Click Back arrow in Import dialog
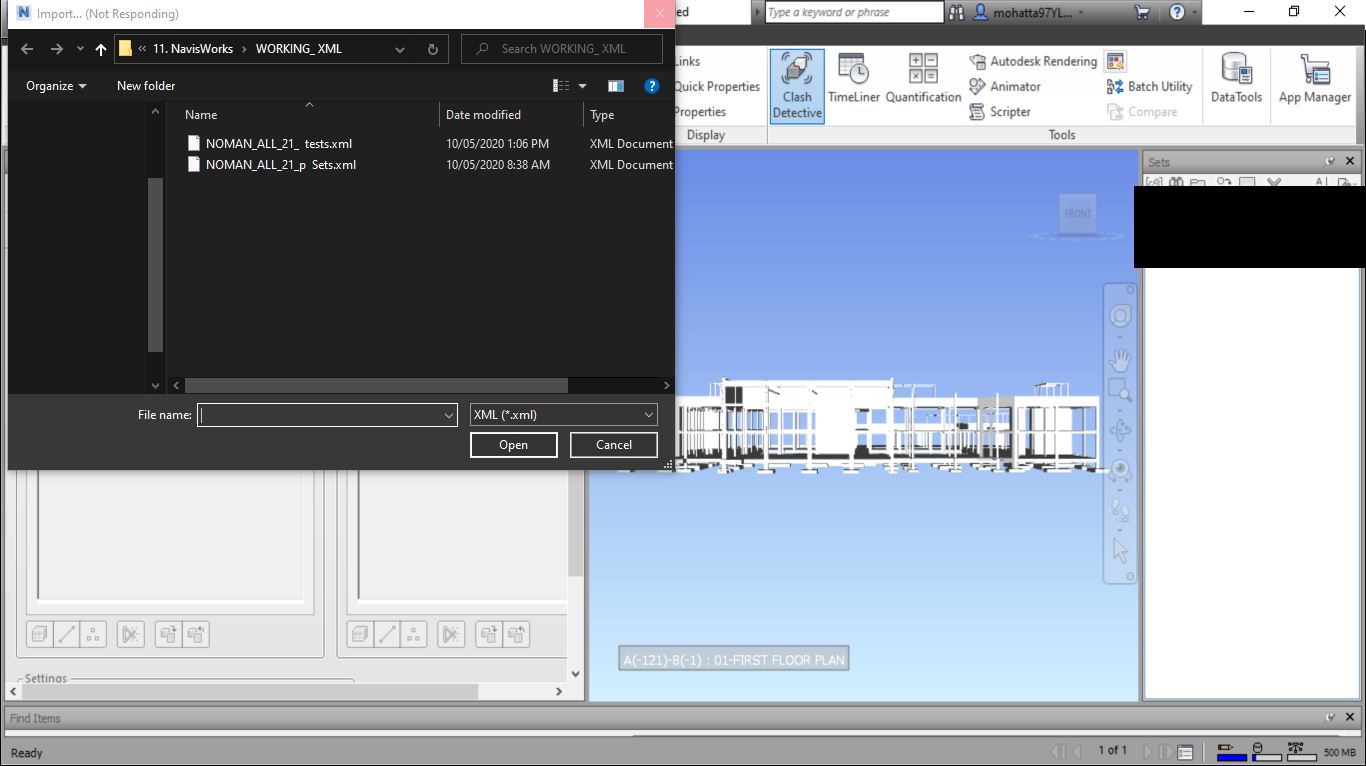1366x766 pixels. click(x=27, y=49)
